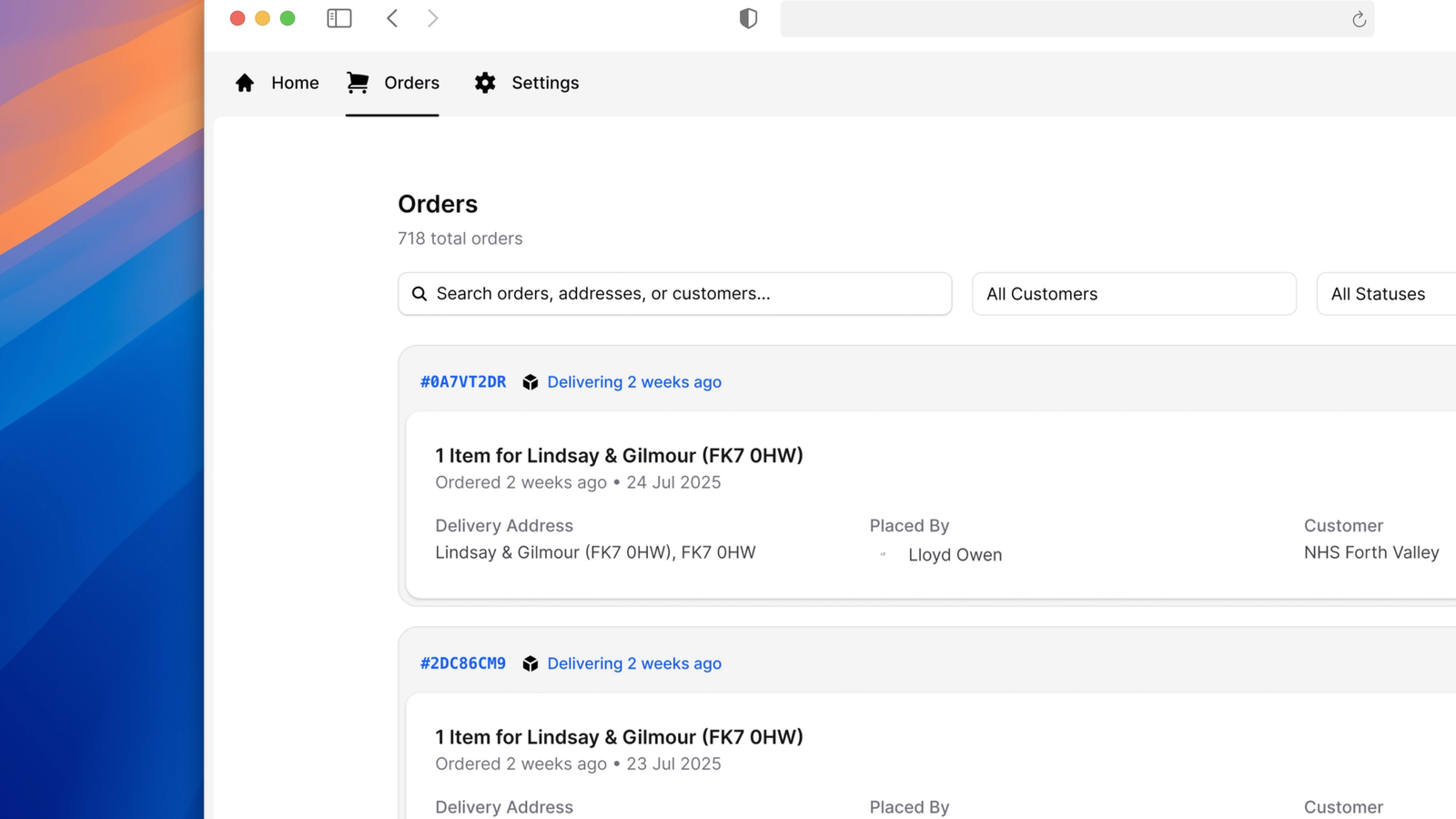
Task: Click the green full-screen window button
Action: point(288,18)
